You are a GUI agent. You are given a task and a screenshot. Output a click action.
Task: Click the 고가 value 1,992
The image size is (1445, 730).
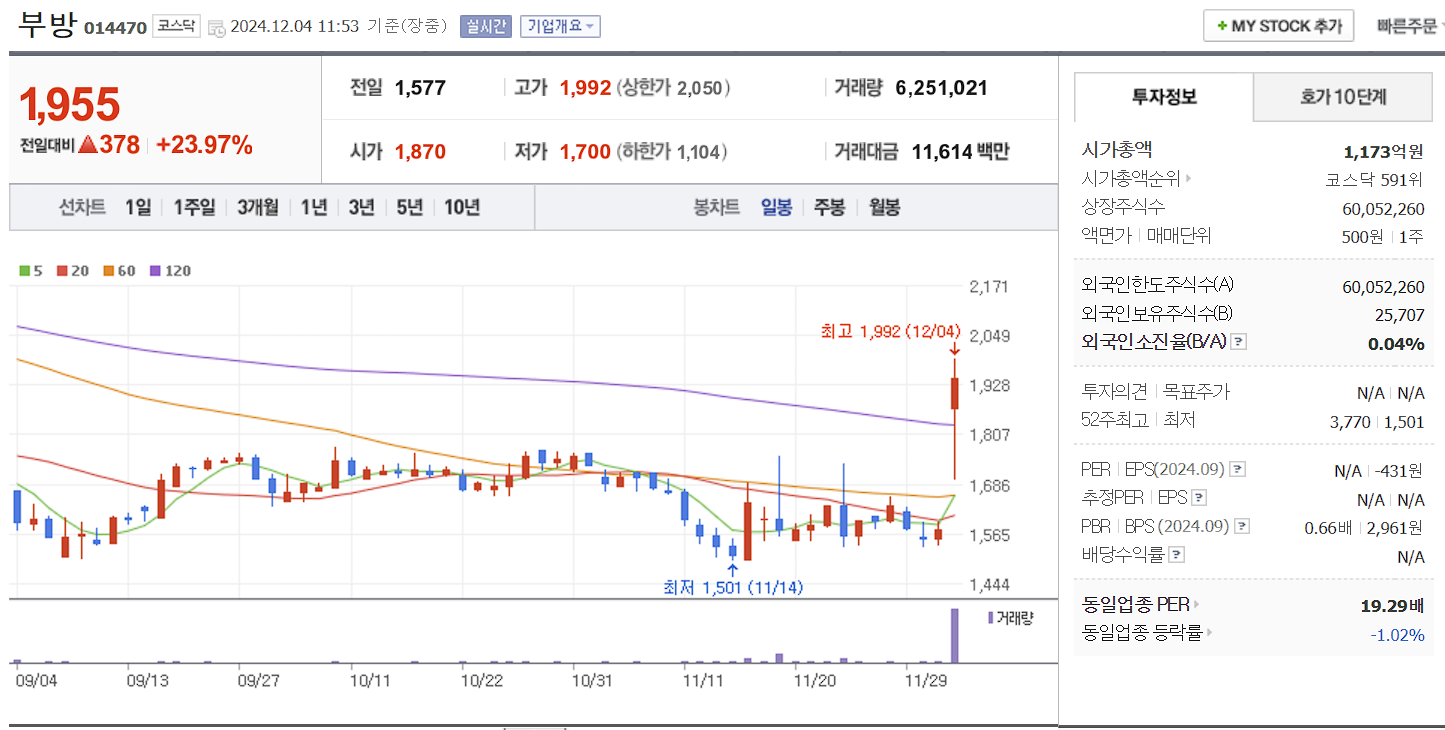click(x=585, y=88)
